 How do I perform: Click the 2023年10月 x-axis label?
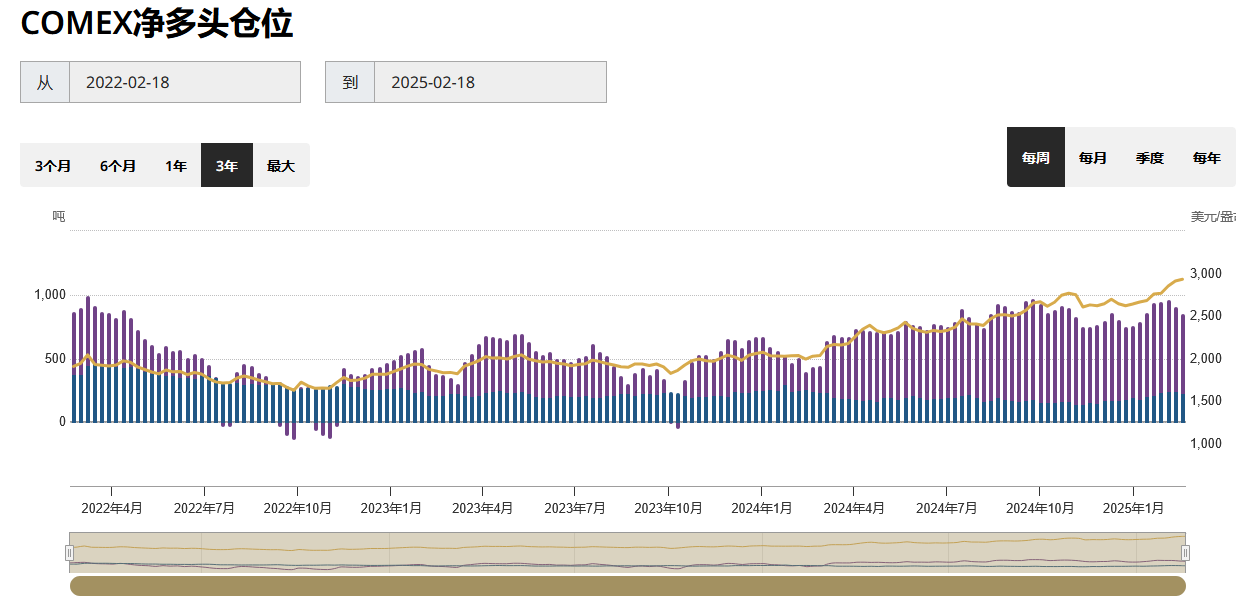669,508
